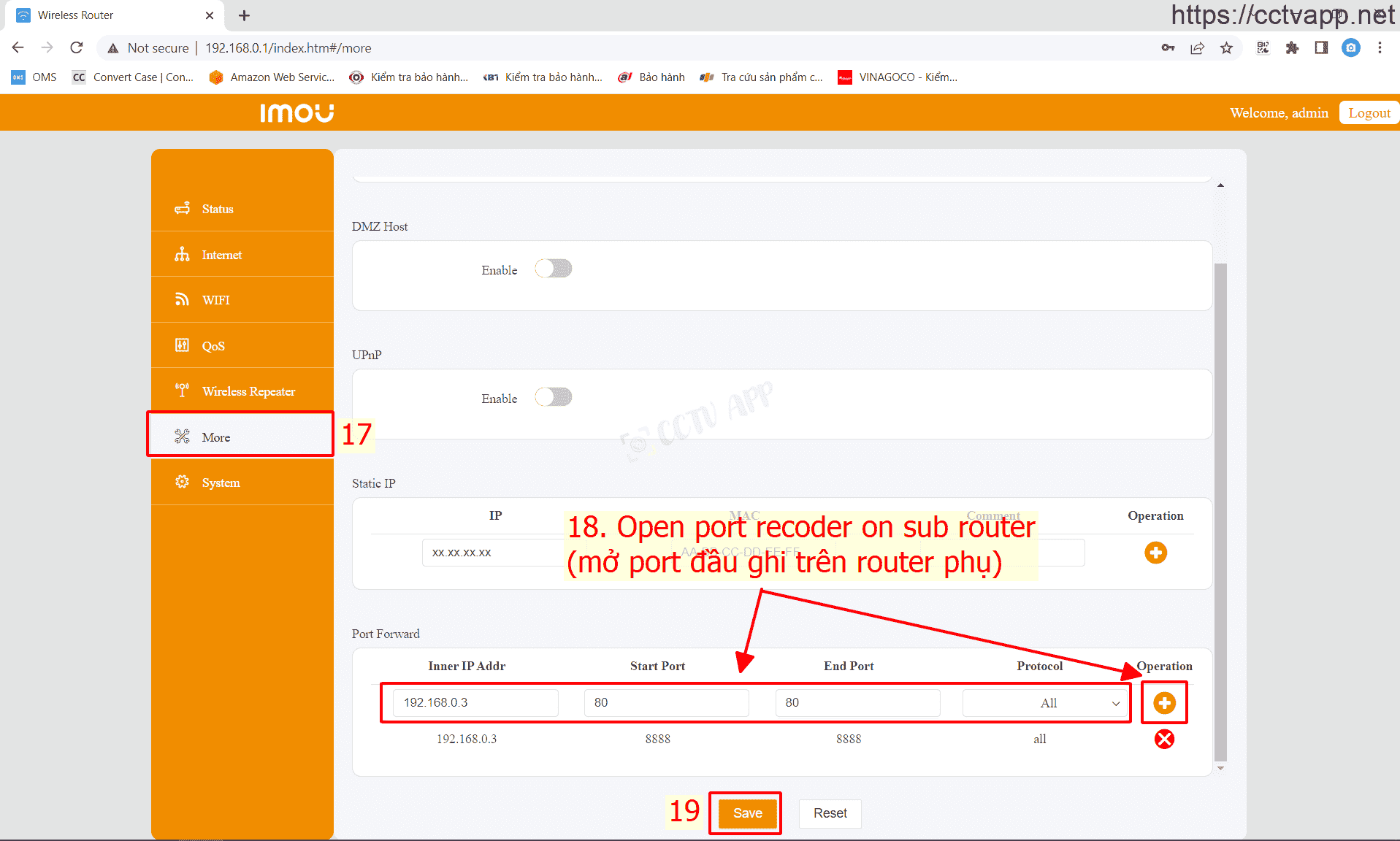Turn on the UPnP toggle
The height and width of the screenshot is (841, 1400).
pos(553,398)
